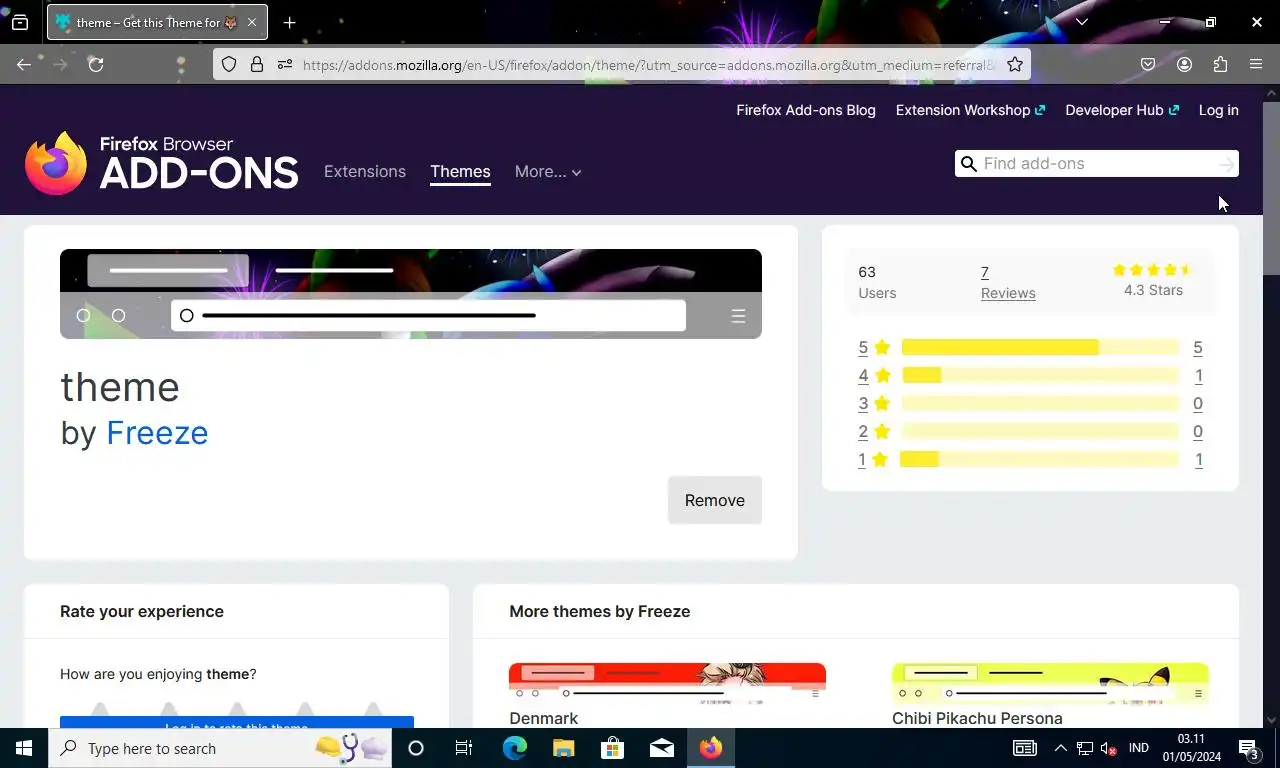Reload the current page
This screenshot has width=1280, height=768.
pyautogui.click(x=96, y=64)
